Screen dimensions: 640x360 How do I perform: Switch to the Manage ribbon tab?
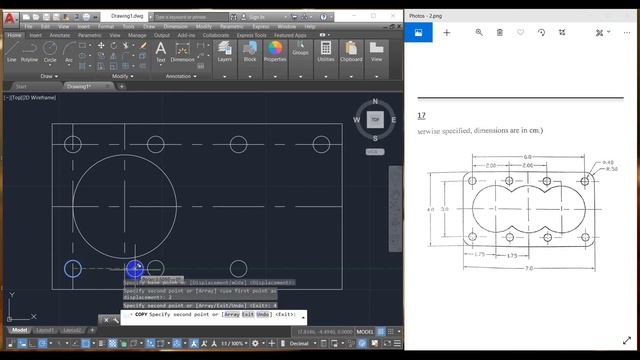point(137,35)
